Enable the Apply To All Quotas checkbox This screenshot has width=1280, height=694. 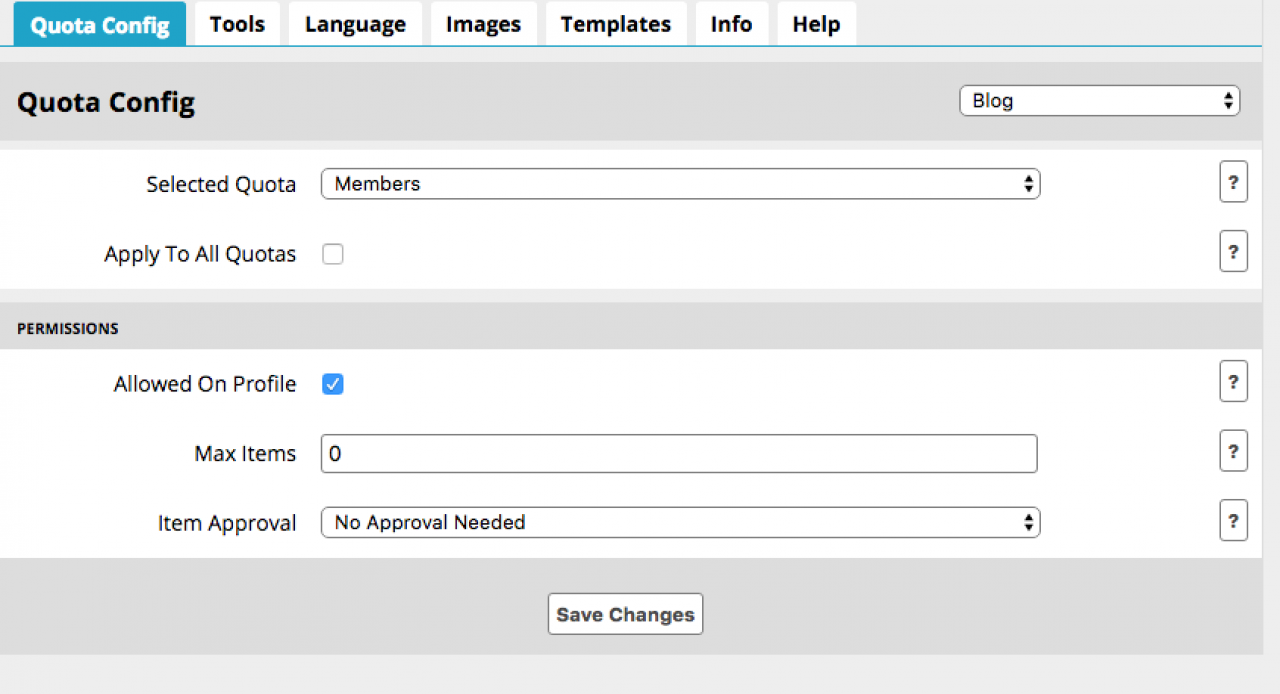(333, 255)
